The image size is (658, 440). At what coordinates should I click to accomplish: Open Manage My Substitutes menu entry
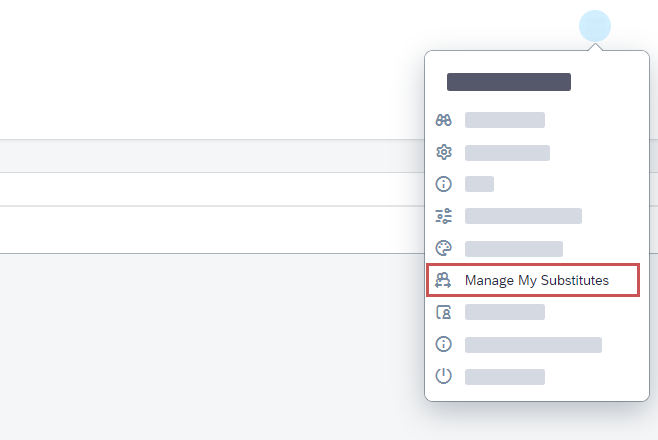pyautogui.click(x=536, y=281)
